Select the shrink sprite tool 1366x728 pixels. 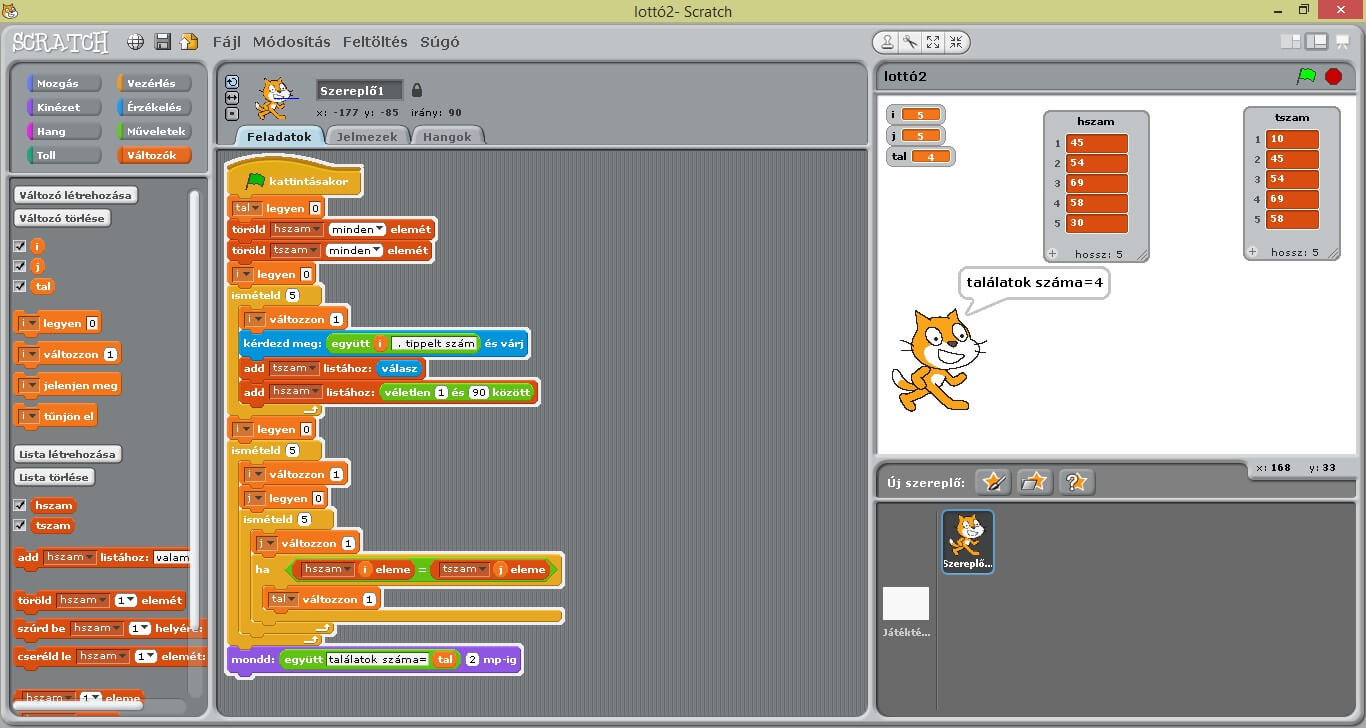pos(956,42)
